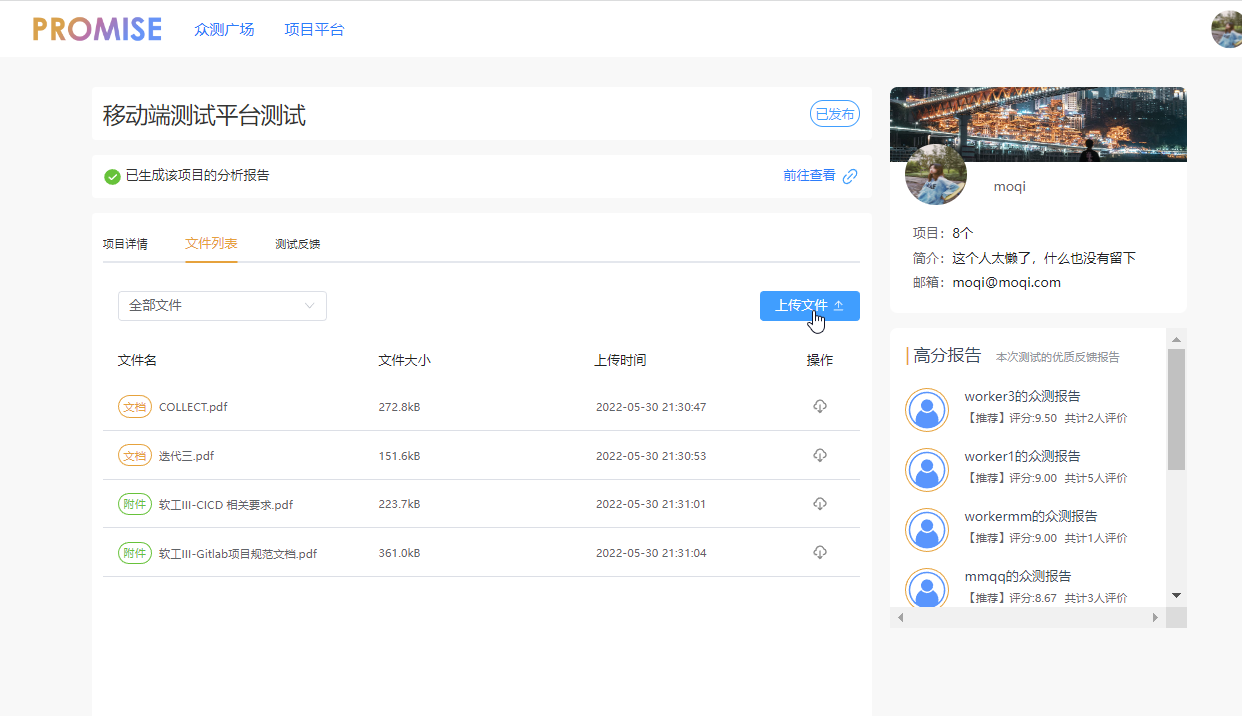1242x716 pixels.
Task: Switch to 项目详情 tab
Action: pos(125,244)
